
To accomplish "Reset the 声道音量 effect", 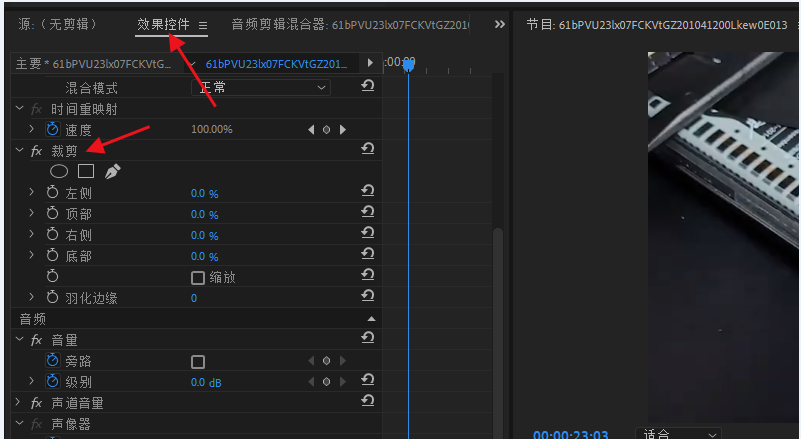I will pos(368,401).
